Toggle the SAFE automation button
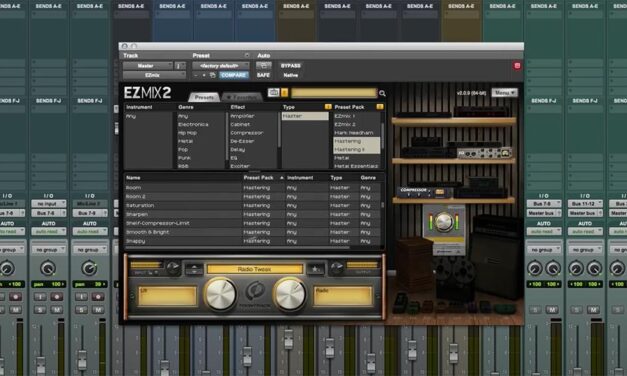627x376 pixels. (264, 75)
